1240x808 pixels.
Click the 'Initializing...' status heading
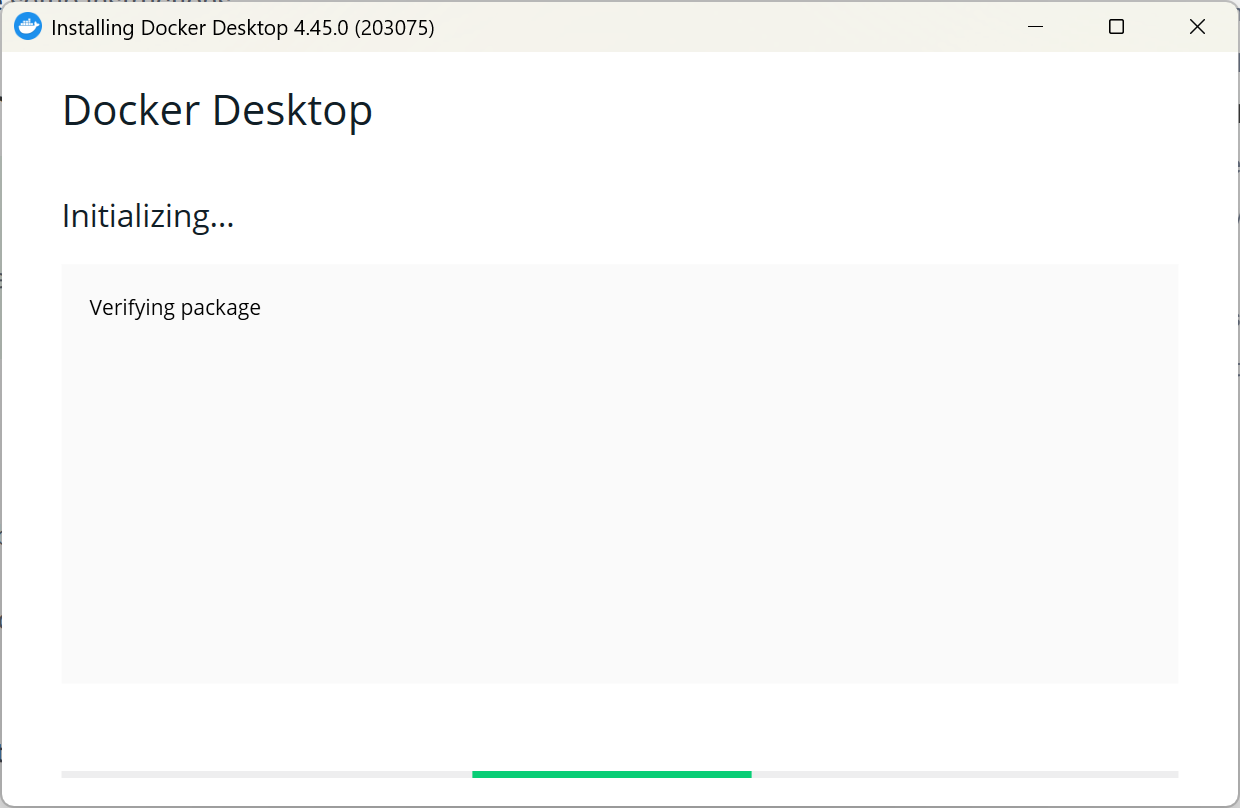pos(148,216)
